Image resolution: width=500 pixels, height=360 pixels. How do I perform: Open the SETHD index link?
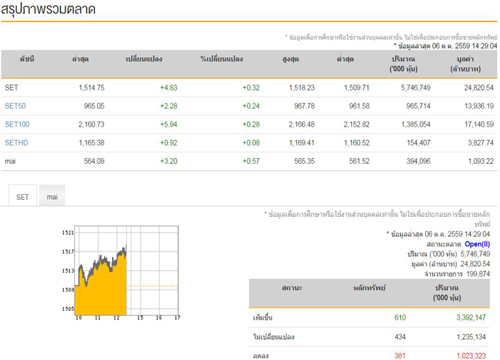coord(16,143)
